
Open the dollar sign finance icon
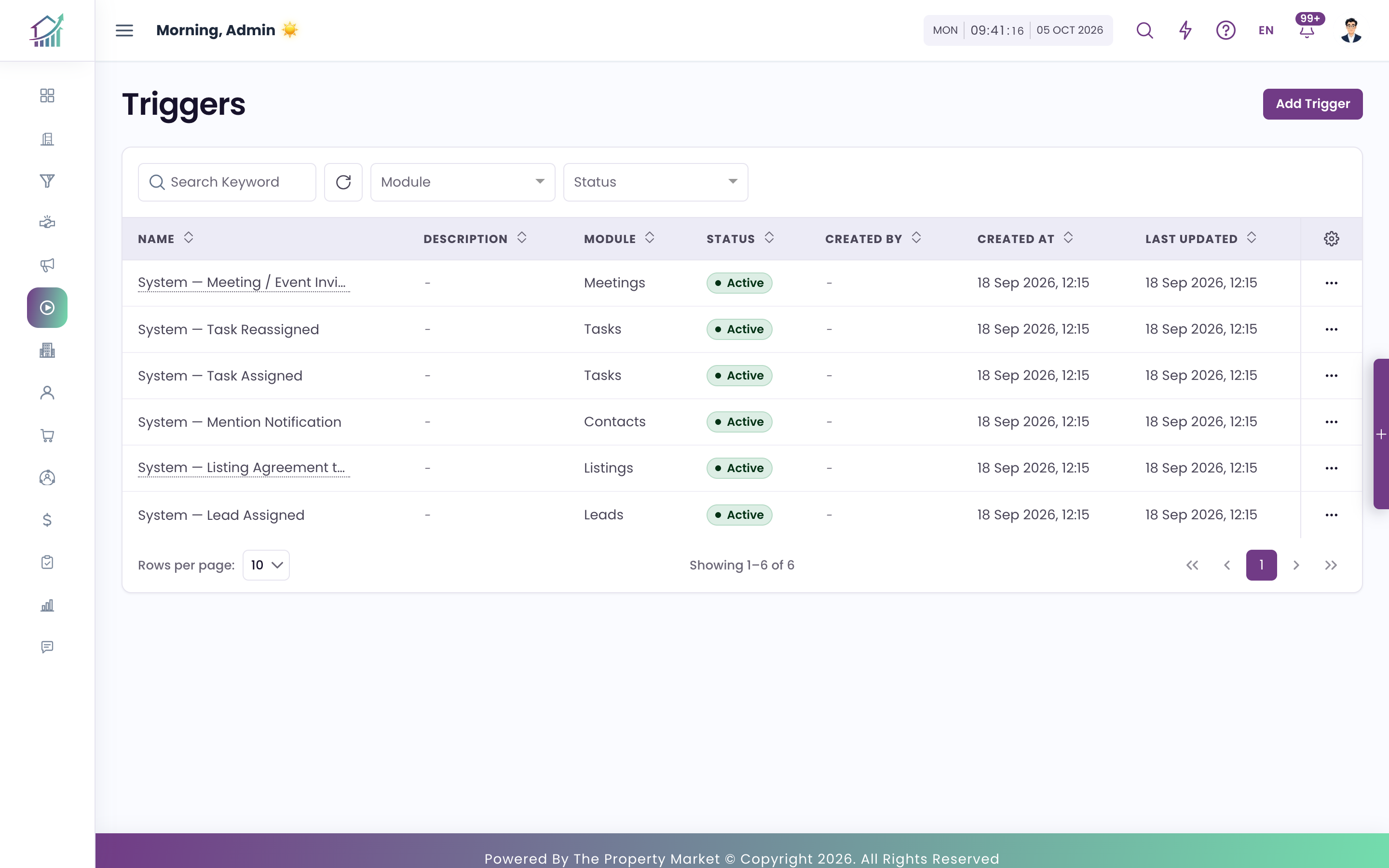coord(47,520)
